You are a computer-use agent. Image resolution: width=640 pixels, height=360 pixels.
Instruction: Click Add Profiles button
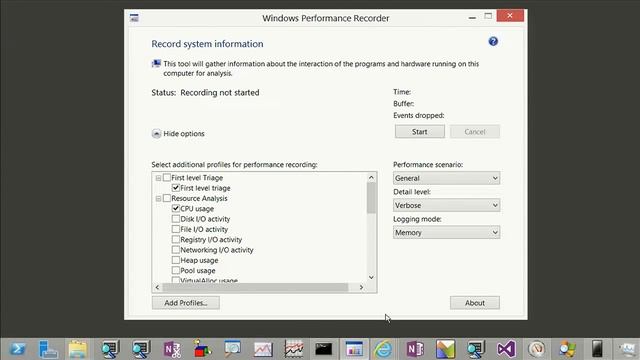point(186,303)
